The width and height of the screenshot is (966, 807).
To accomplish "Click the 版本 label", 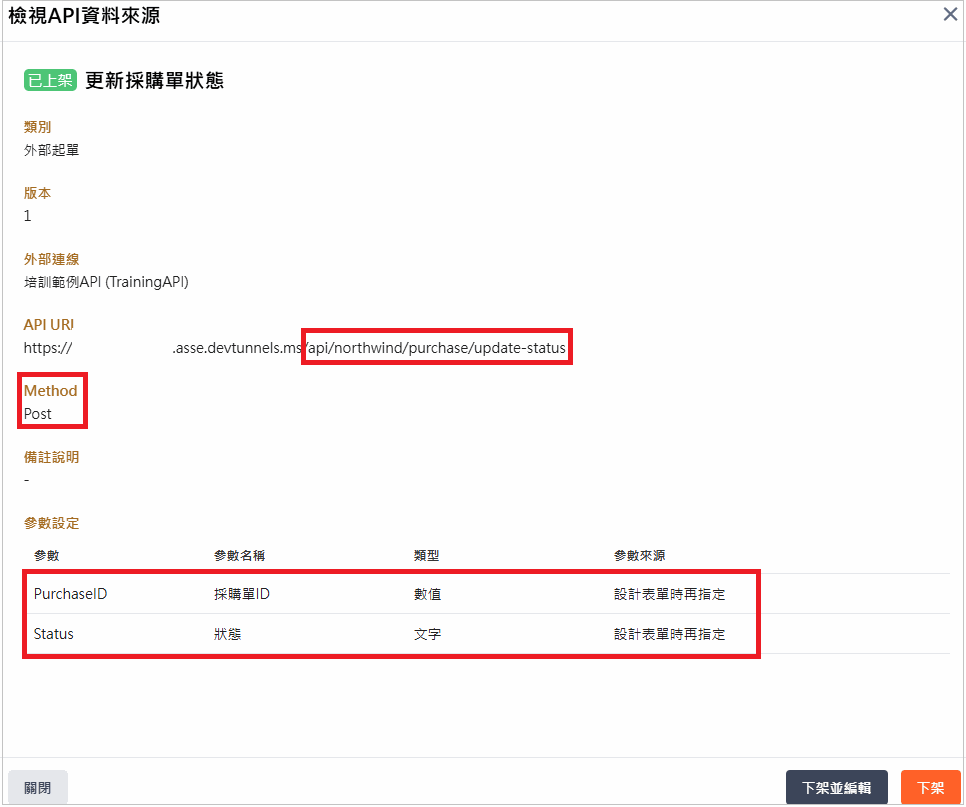I will (38, 193).
